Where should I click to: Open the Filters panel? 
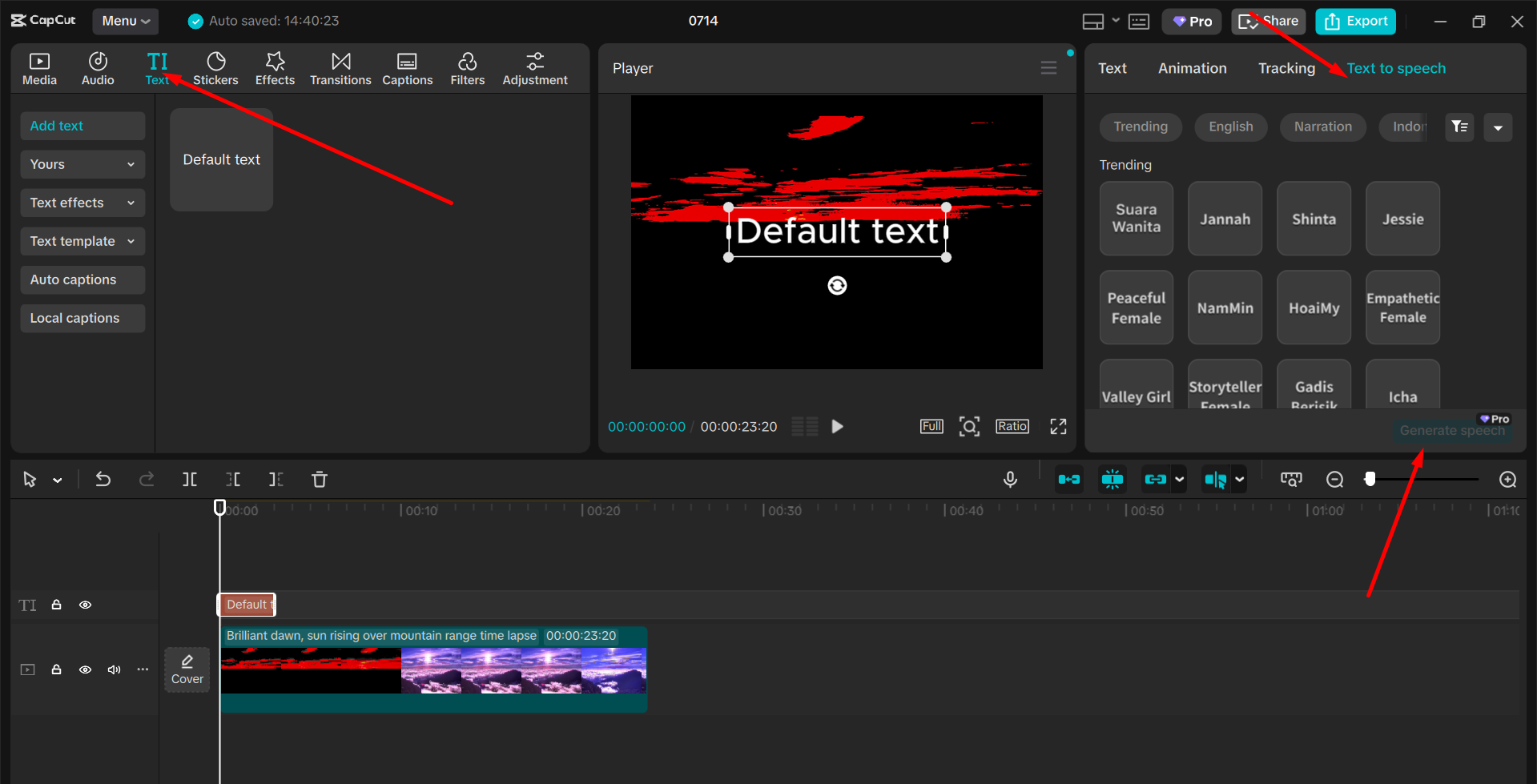click(467, 69)
